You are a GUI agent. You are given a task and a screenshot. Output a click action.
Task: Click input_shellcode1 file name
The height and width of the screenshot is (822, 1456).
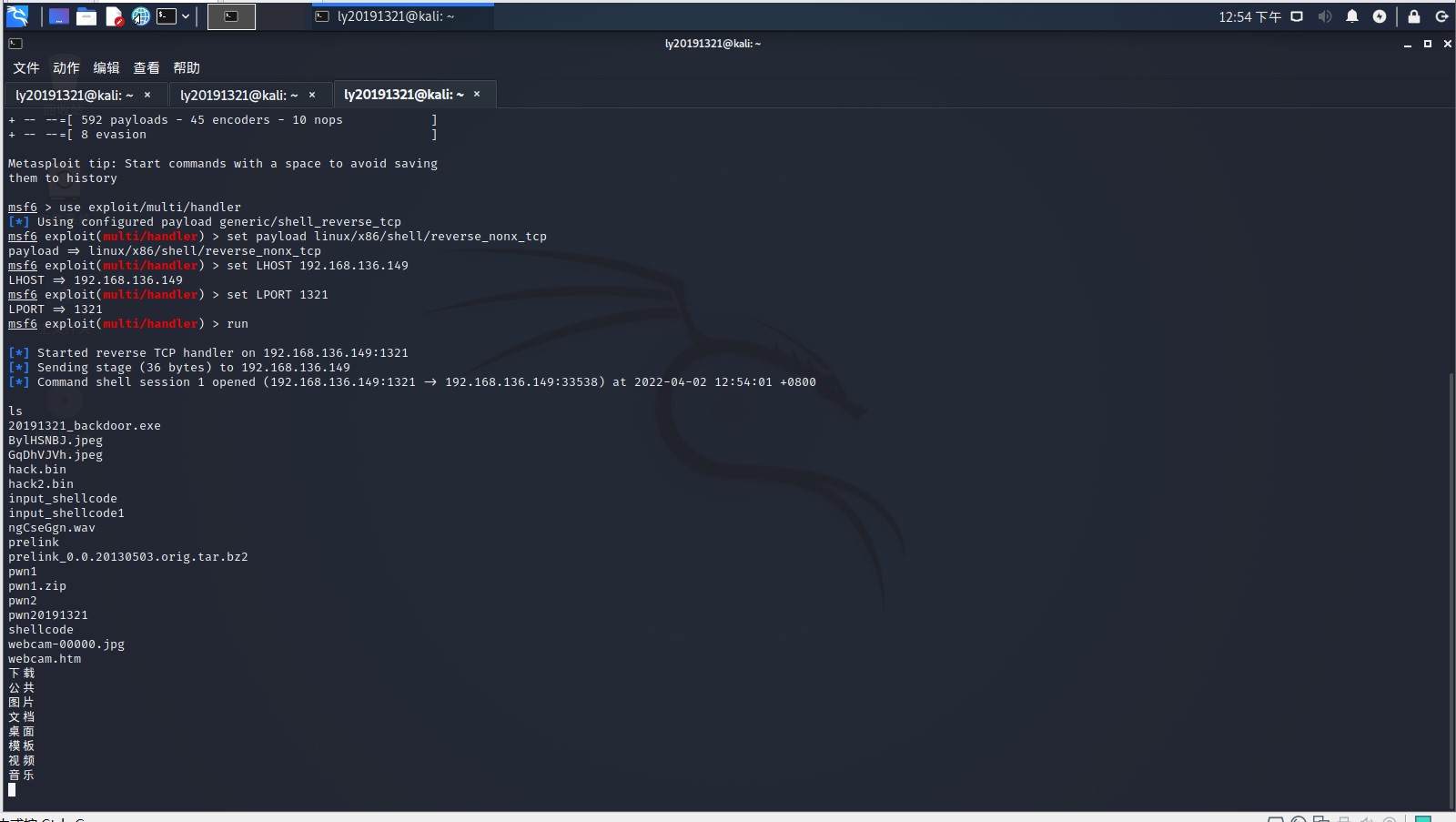tap(66, 513)
